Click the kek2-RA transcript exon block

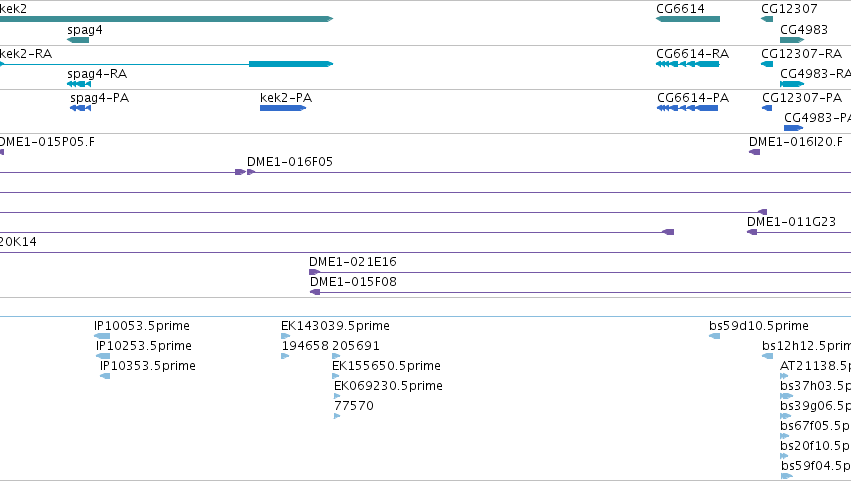290,64
